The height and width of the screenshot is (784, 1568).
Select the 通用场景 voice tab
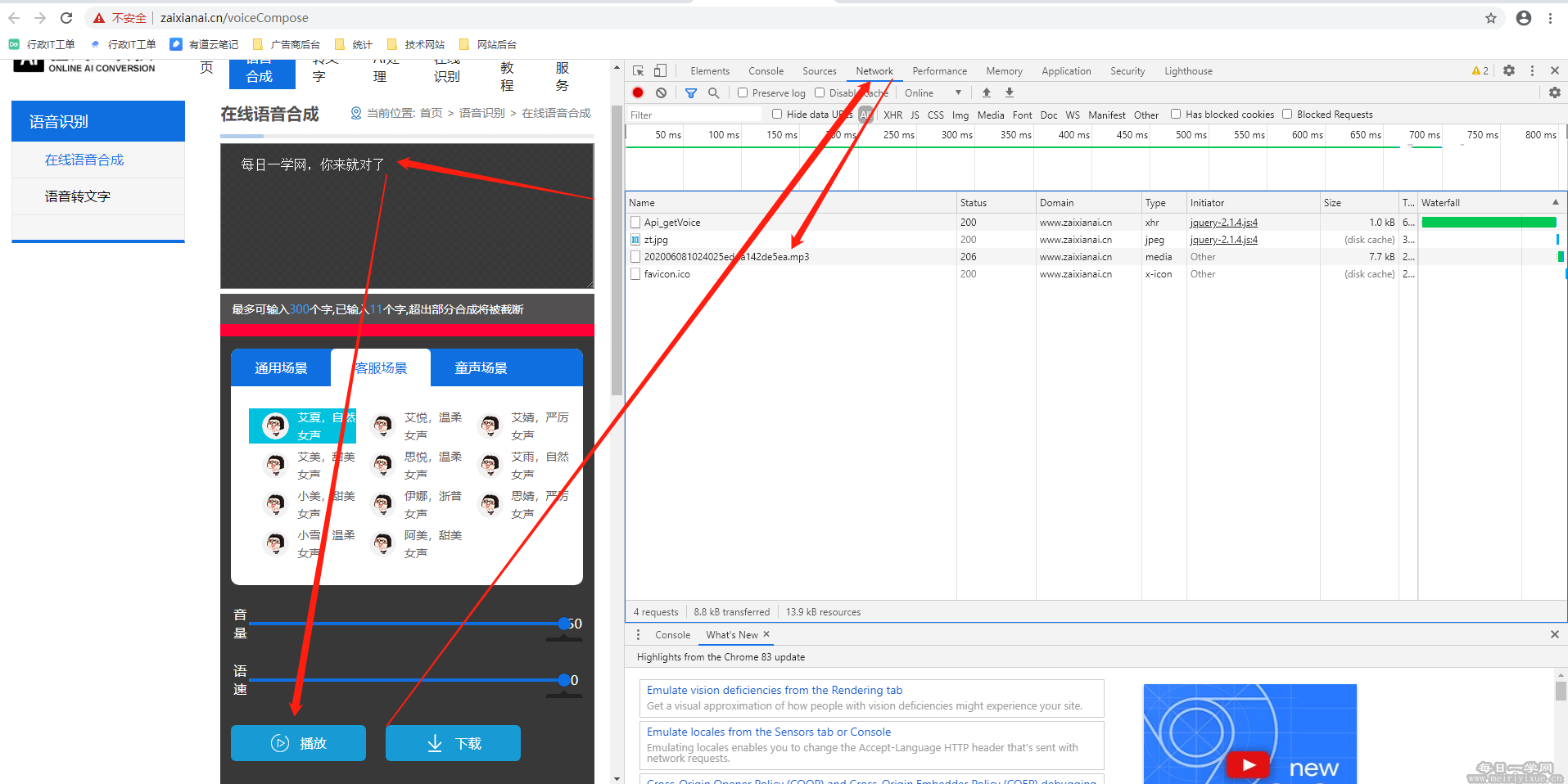tap(281, 368)
